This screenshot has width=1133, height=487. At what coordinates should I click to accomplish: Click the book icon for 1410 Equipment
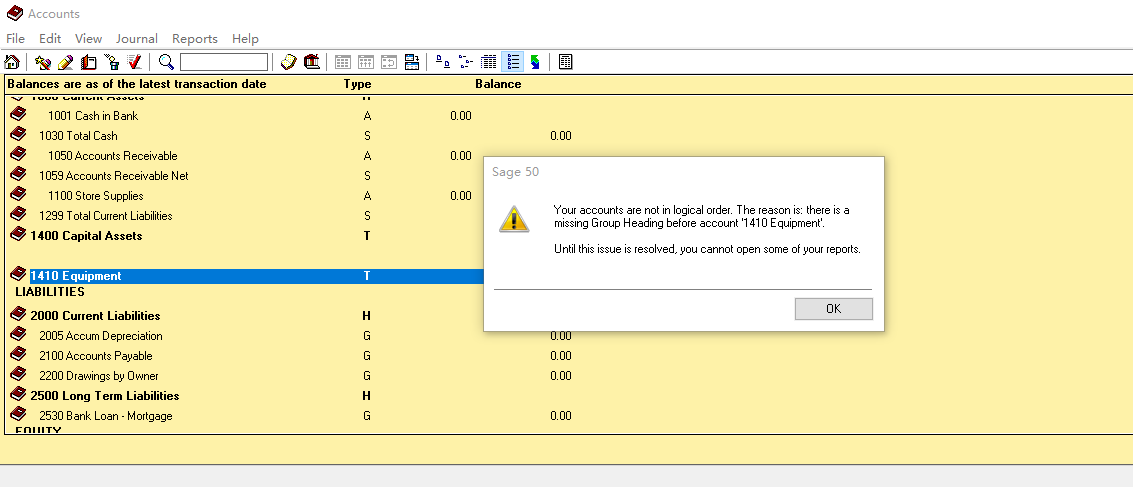coord(18,275)
